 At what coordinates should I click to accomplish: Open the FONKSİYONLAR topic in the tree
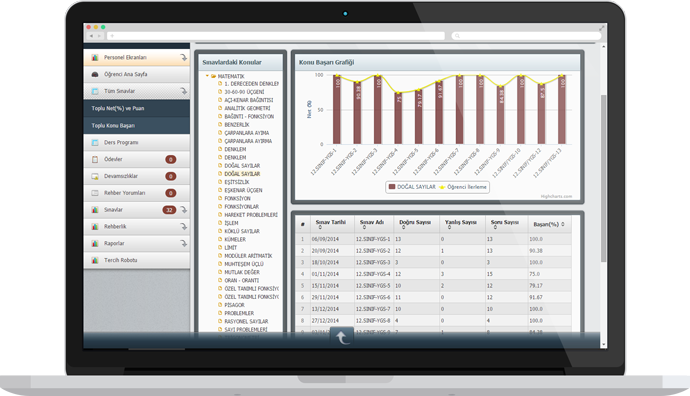[242, 207]
